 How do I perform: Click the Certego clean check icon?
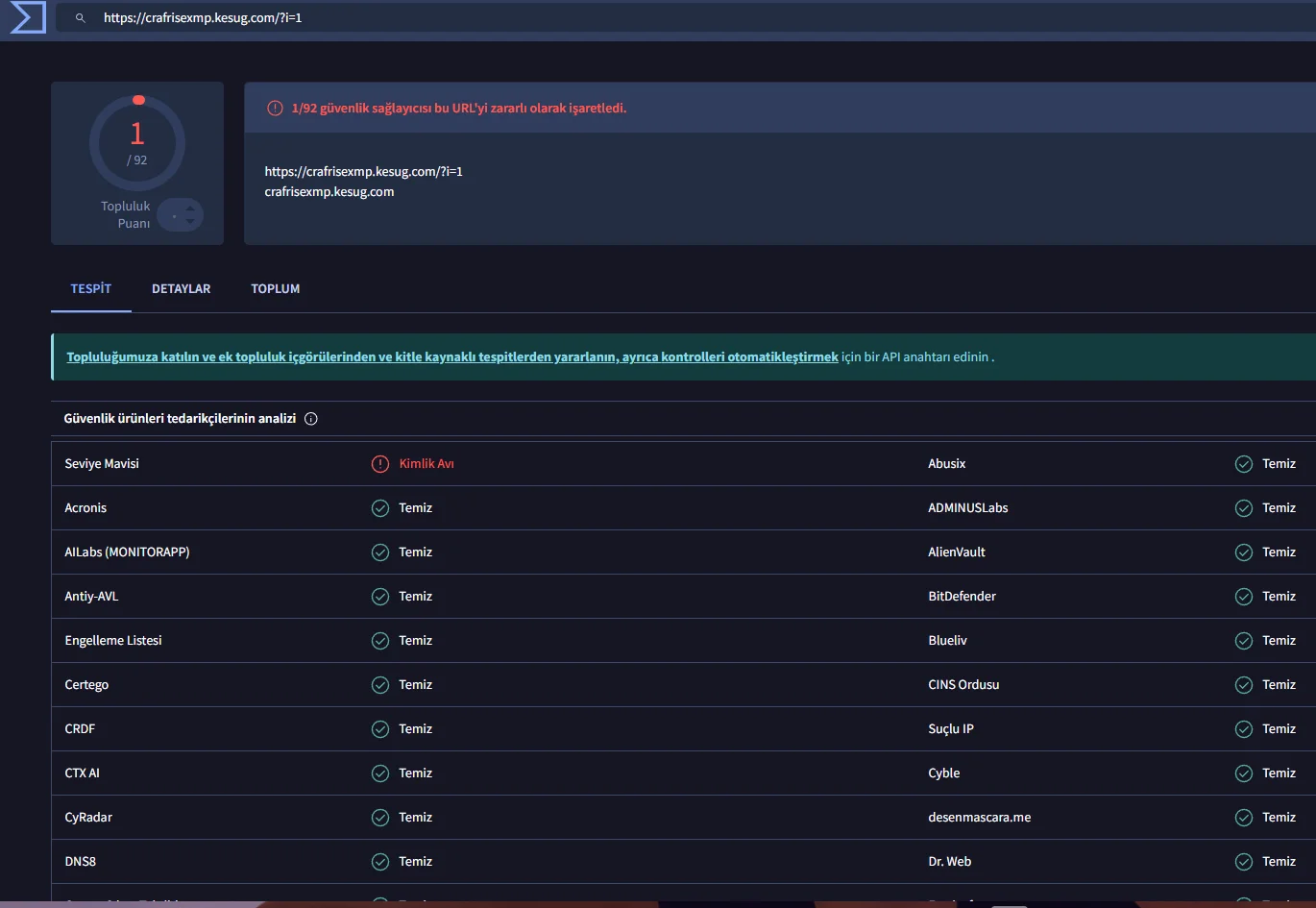380,685
